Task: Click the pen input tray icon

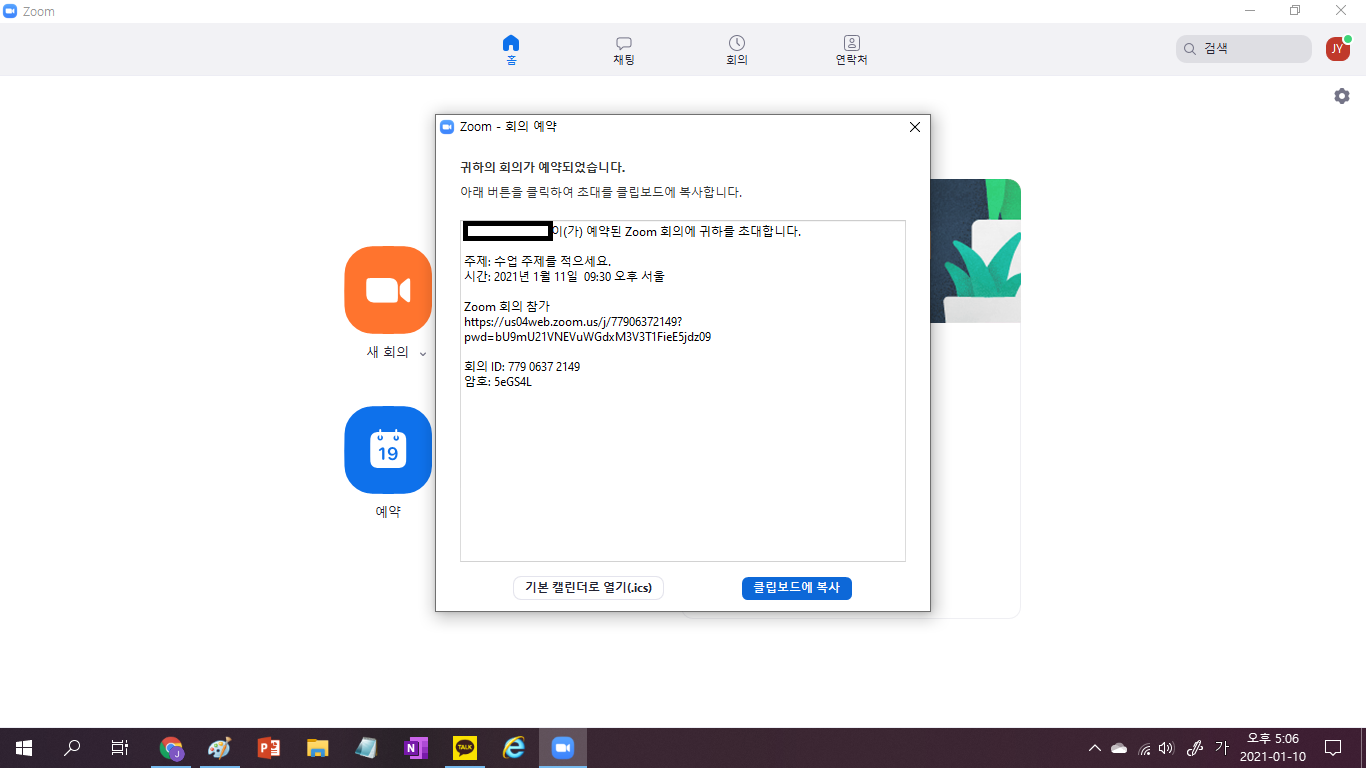Action: click(x=1194, y=748)
